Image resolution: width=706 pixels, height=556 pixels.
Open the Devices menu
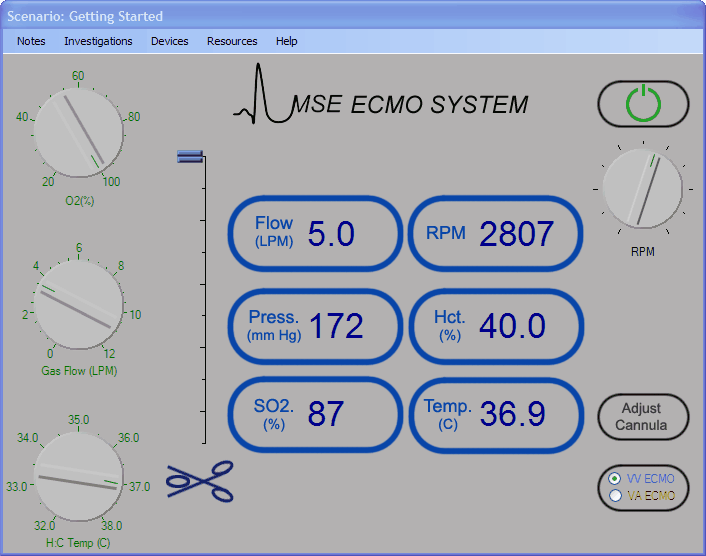pyautogui.click(x=169, y=41)
